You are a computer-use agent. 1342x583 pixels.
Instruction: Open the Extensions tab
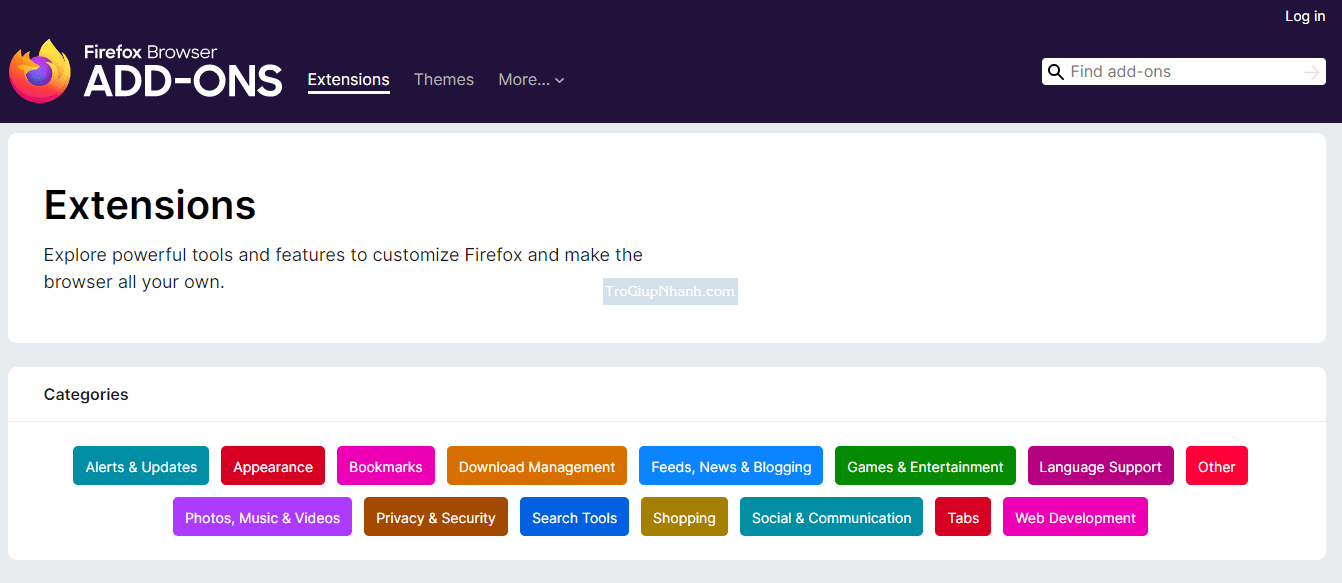(x=348, y=80)
